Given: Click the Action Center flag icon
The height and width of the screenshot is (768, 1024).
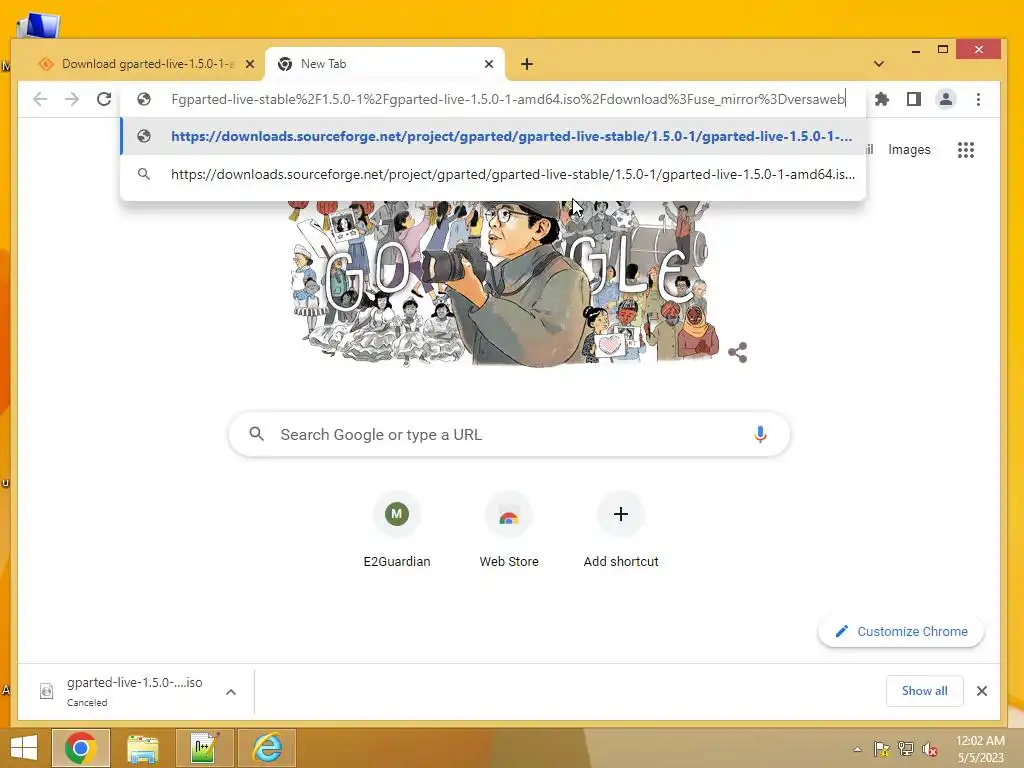Looking at the screenshot, I should tap(882, 749).
